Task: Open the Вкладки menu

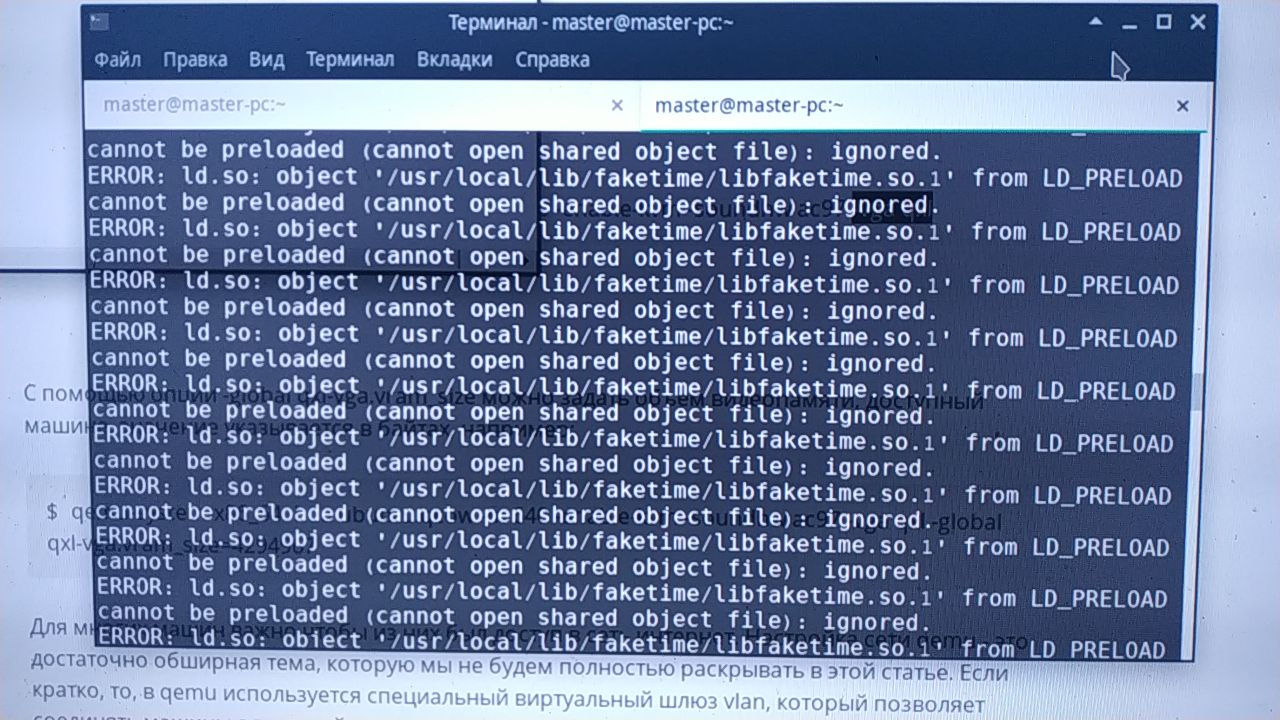Action: coord(455,60)
